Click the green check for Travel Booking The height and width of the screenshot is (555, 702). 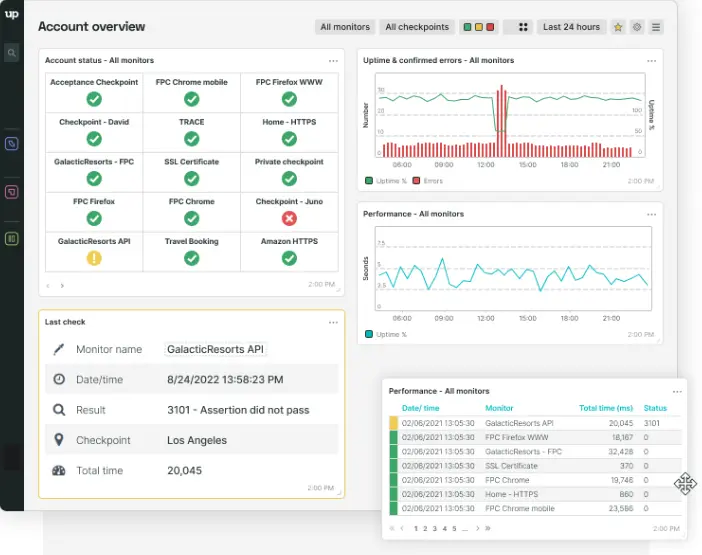pos(192,258)
